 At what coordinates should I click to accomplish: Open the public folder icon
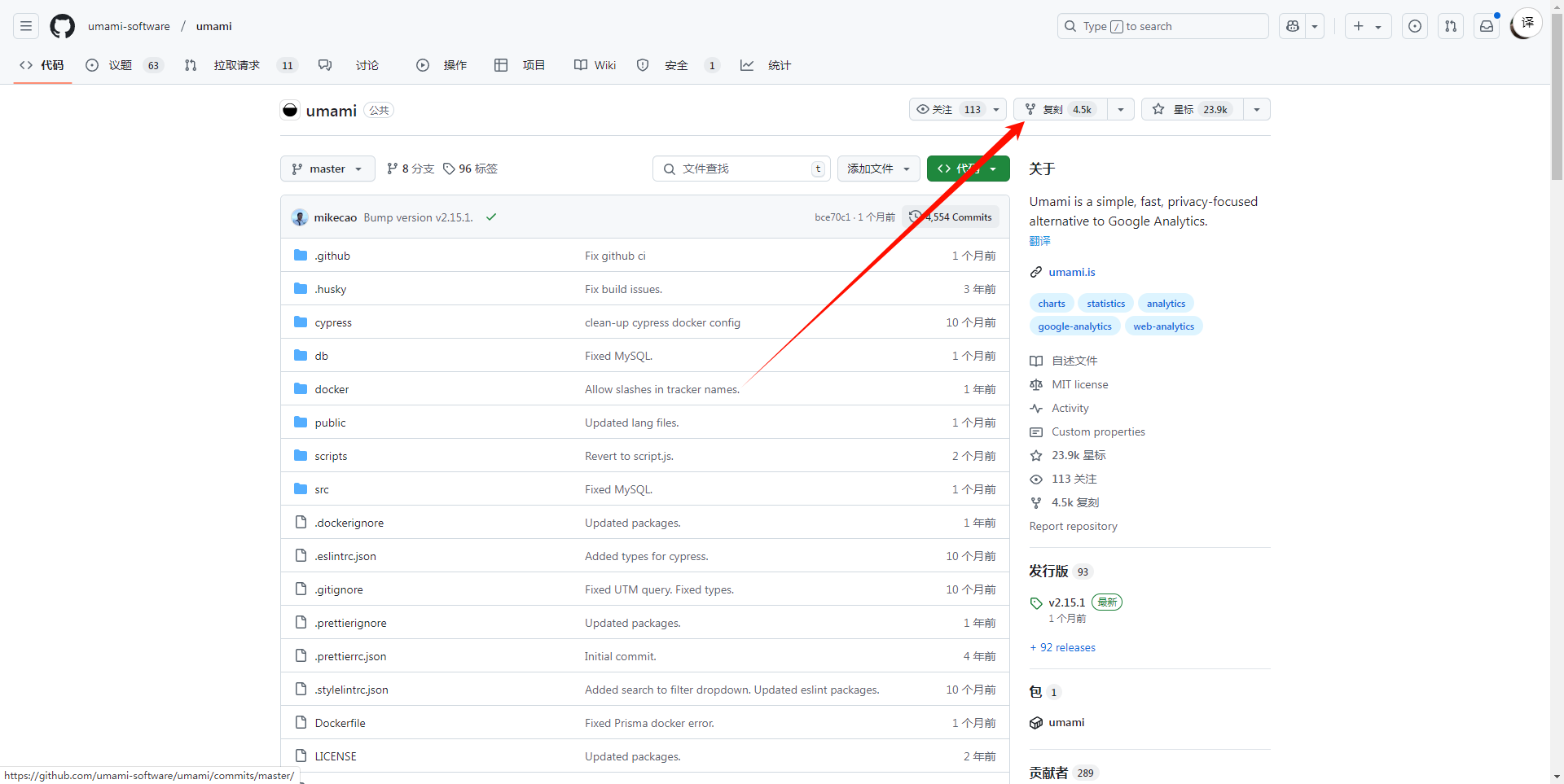coord(301,423)
